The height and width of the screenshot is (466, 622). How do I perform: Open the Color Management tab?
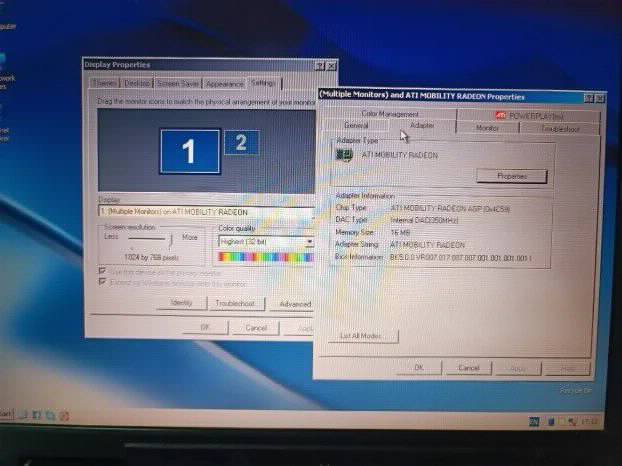[x=390, y=114]
